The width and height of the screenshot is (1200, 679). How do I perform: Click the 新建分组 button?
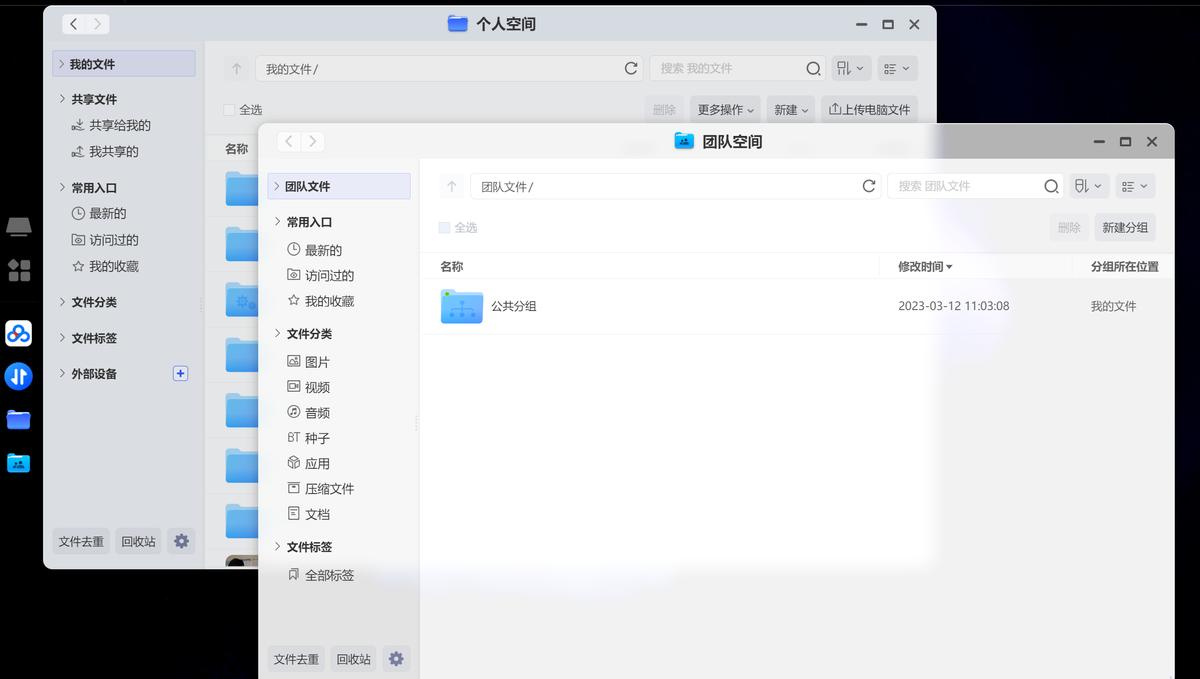pos(1124,227)
